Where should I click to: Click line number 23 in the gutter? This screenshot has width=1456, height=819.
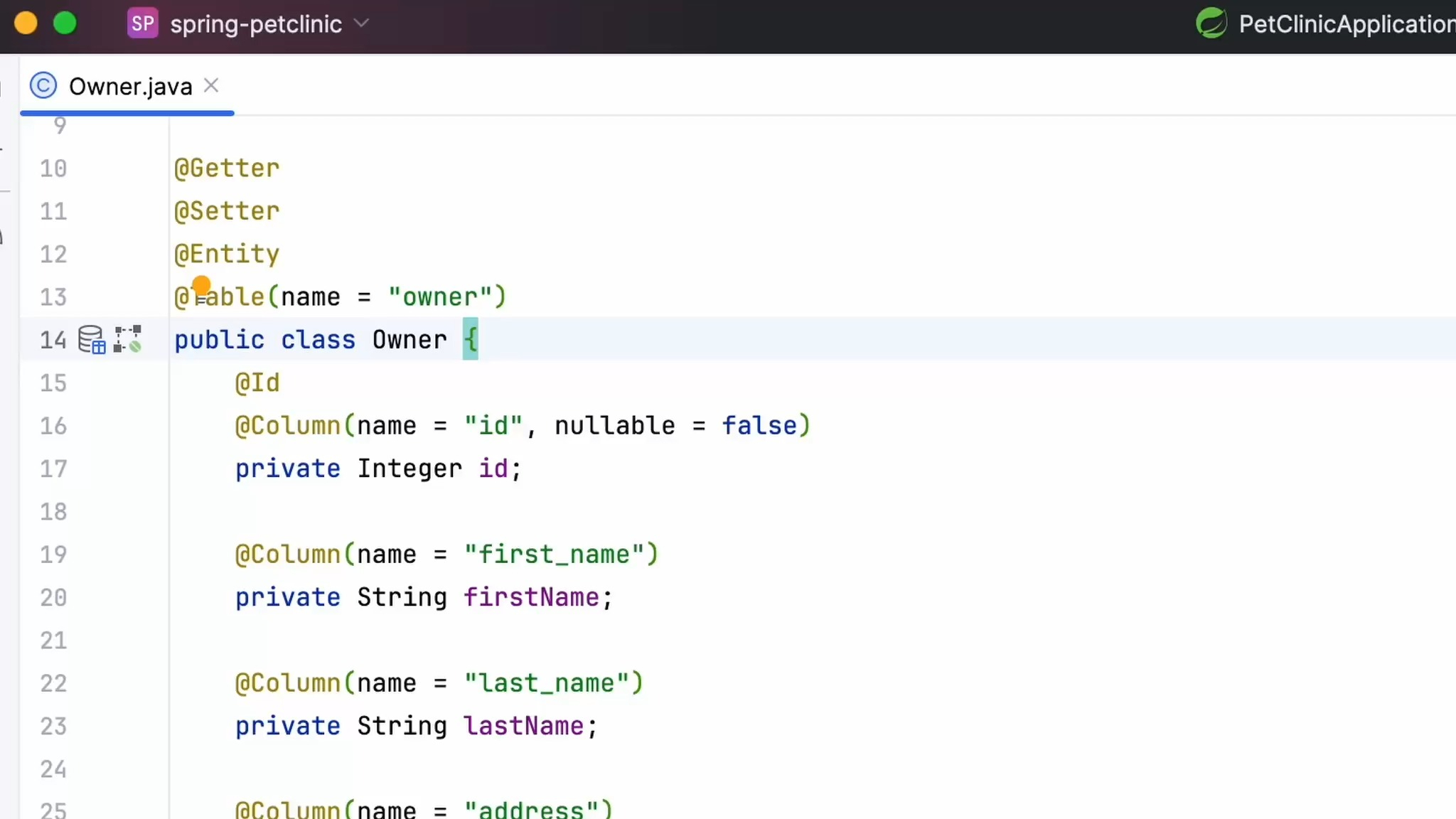53,726
